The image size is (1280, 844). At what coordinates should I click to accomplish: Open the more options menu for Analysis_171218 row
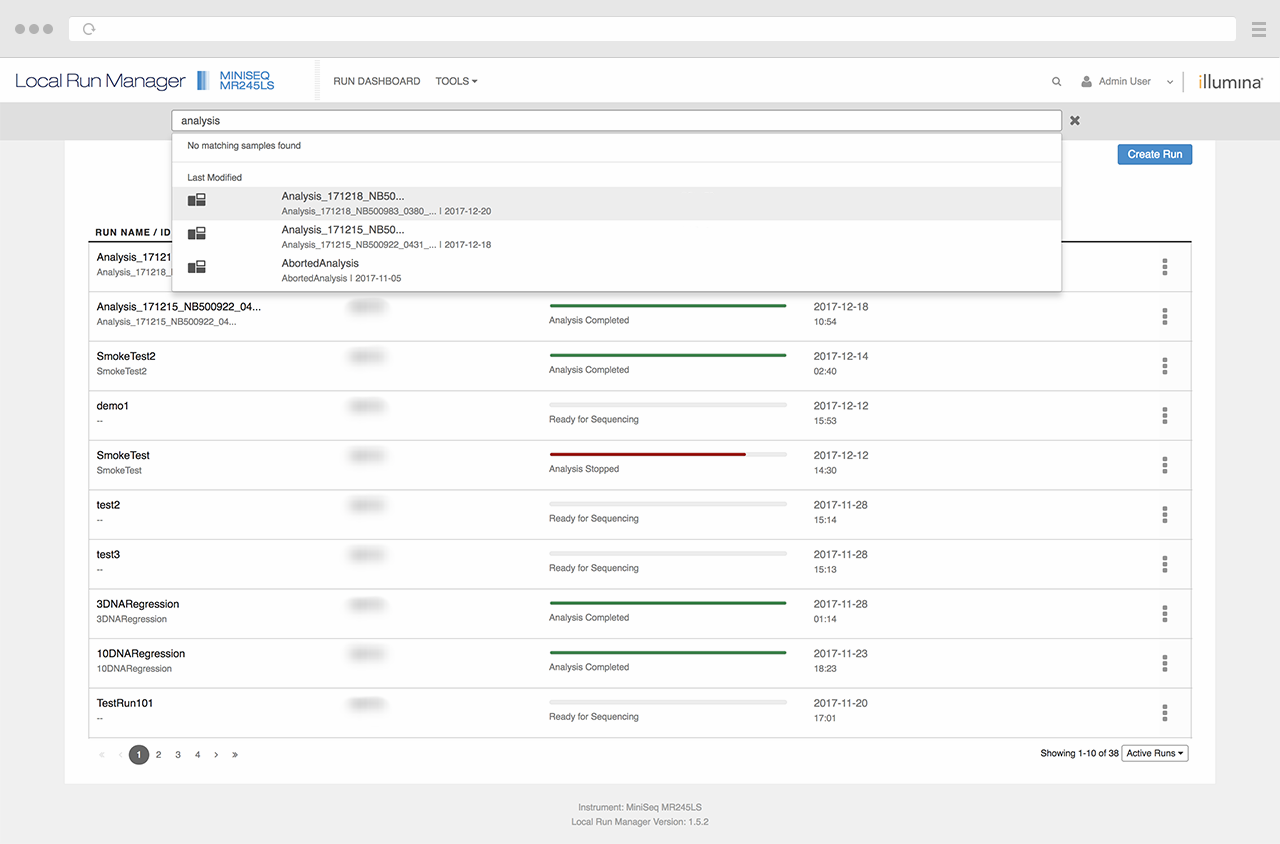click(x=1165, y=267)
